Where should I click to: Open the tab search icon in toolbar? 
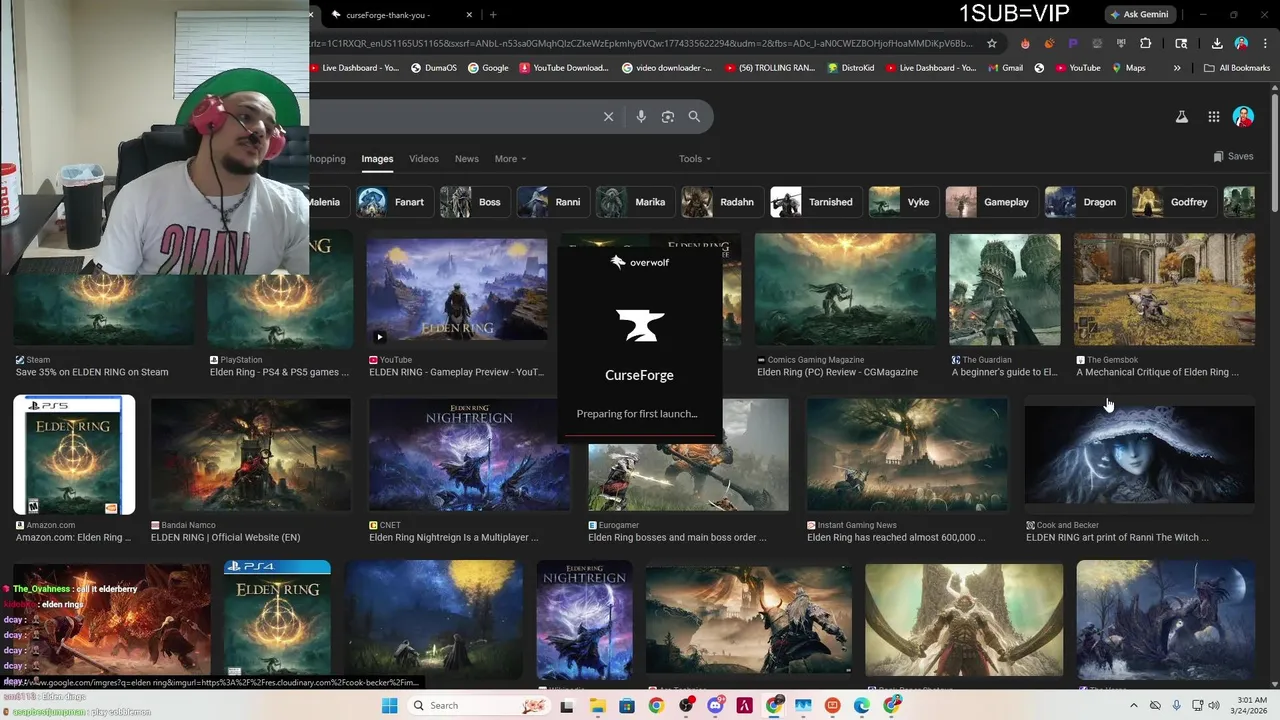[x=1181, y=43]
